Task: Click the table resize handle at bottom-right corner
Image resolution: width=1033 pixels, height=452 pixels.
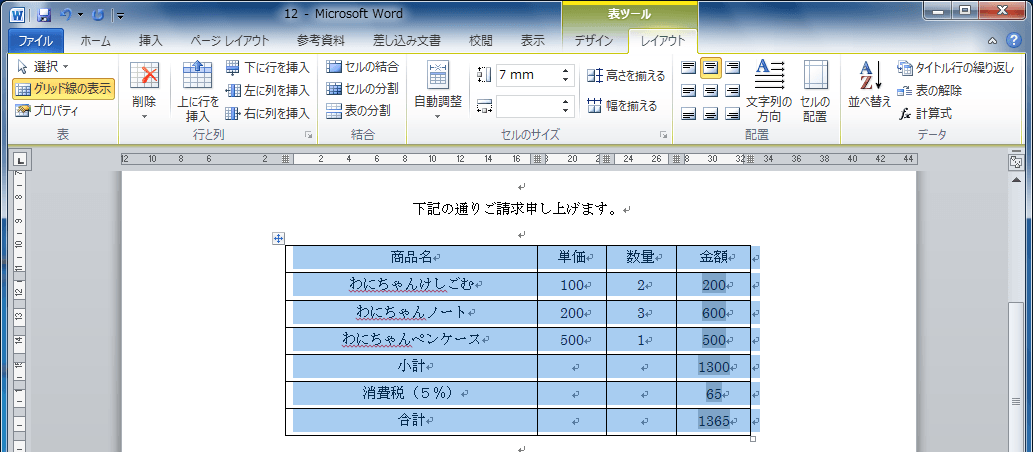Action: tap(753, 439)
